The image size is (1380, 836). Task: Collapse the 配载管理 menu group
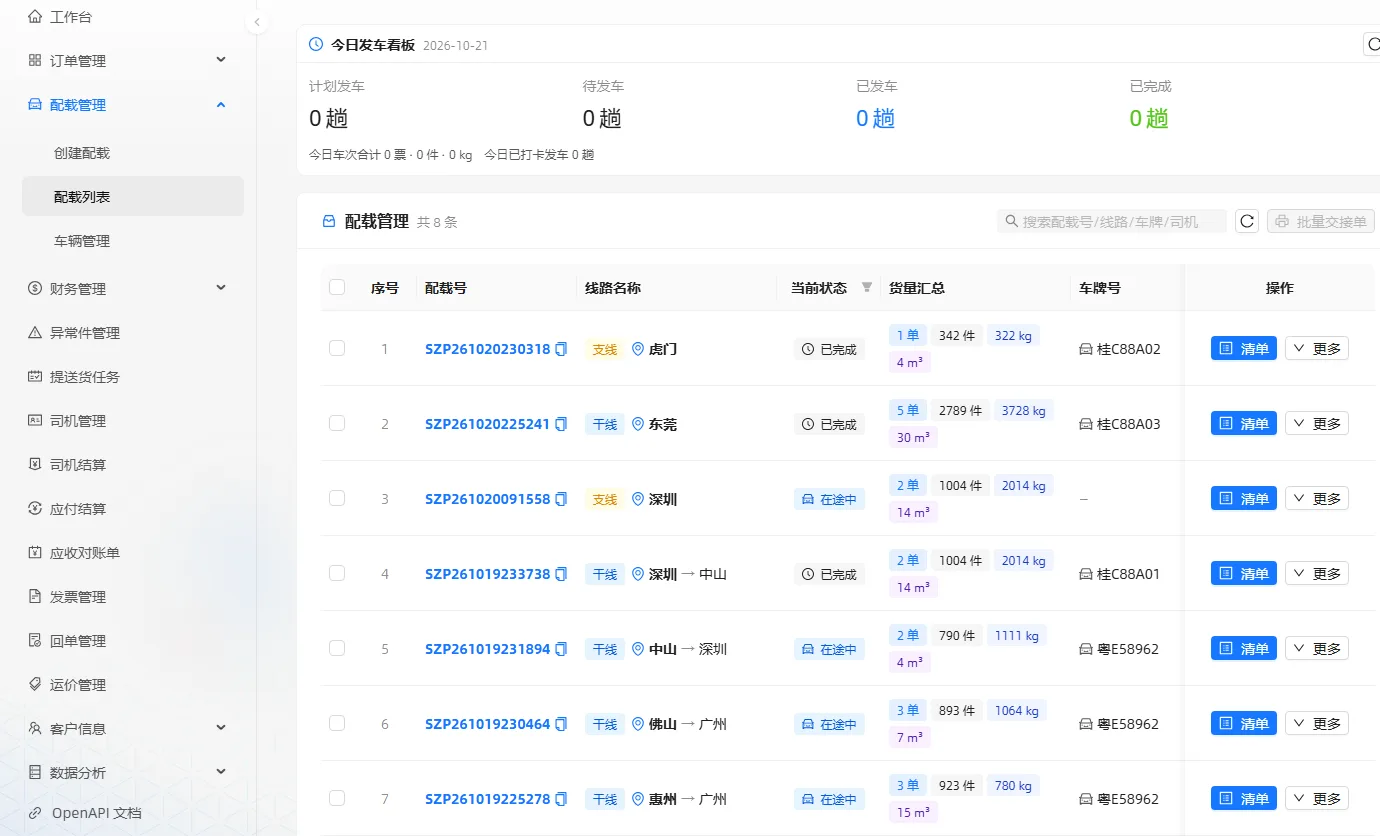[132, 105]
